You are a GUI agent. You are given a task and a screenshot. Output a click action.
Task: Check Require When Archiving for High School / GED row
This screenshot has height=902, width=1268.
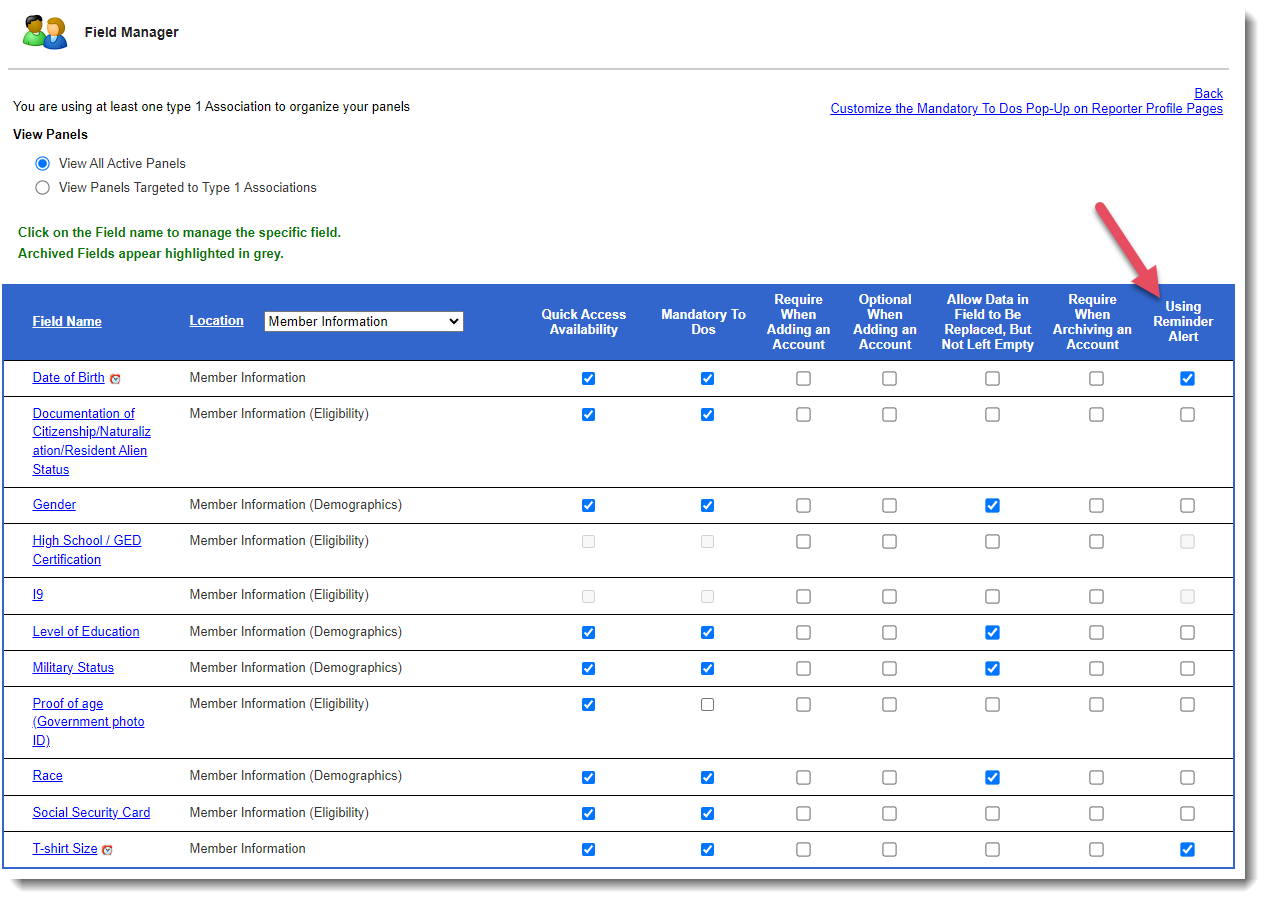(x=1096, y=542)
